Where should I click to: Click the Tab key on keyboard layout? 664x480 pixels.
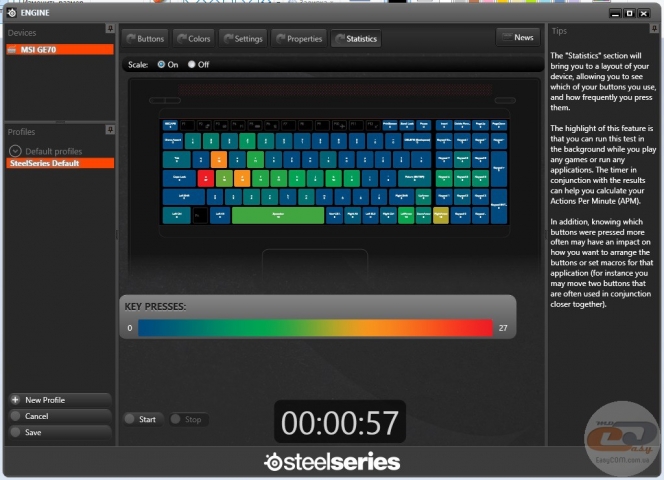(177, 160)
